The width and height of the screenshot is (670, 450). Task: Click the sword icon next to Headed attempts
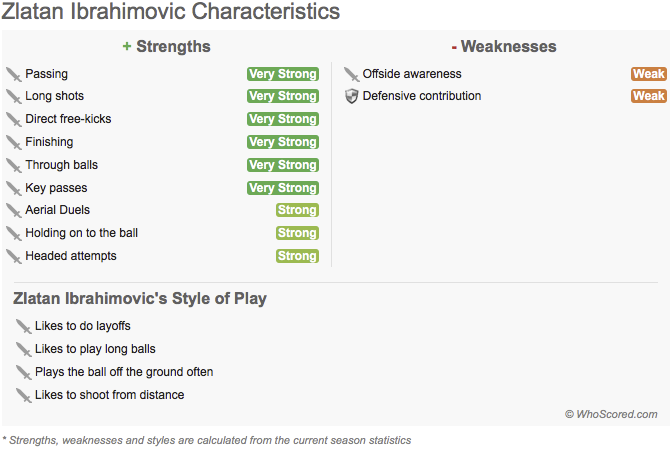tap(14, 257)
